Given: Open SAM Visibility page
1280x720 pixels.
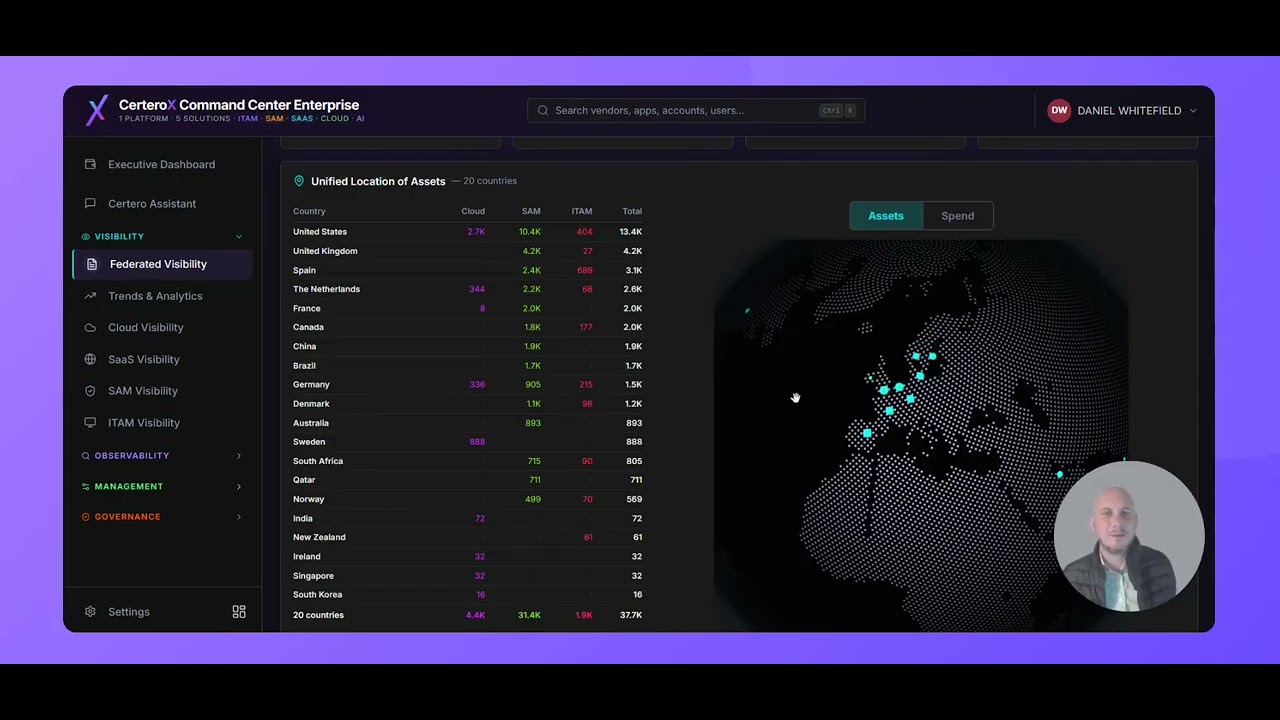Looking at the screenshot, I should pos(162,391).
